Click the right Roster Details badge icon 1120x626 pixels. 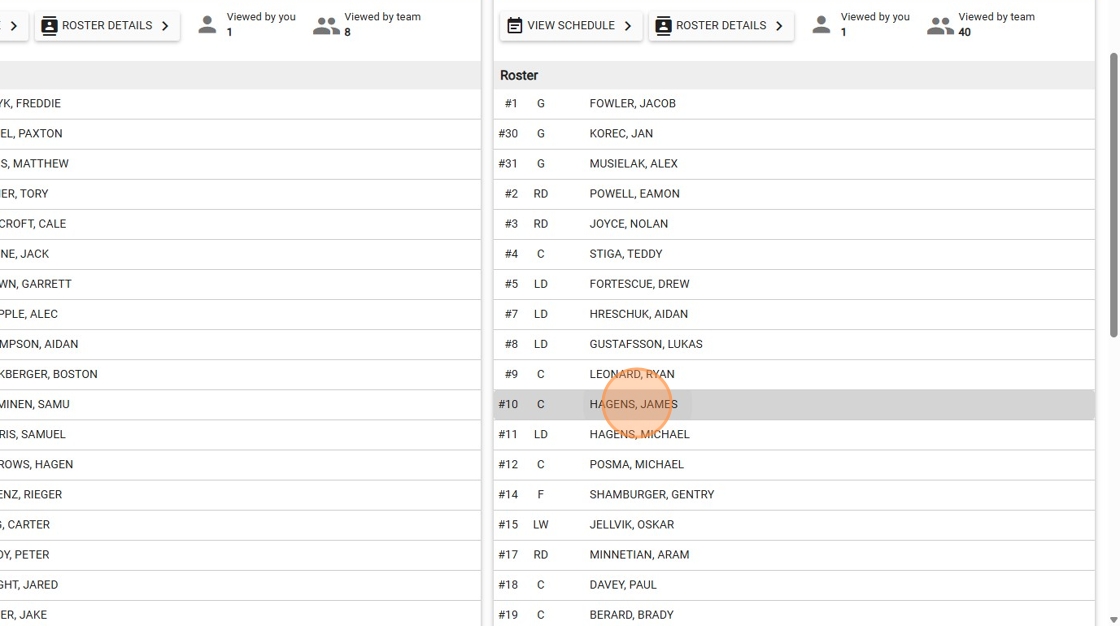click(x=663, y=26)
